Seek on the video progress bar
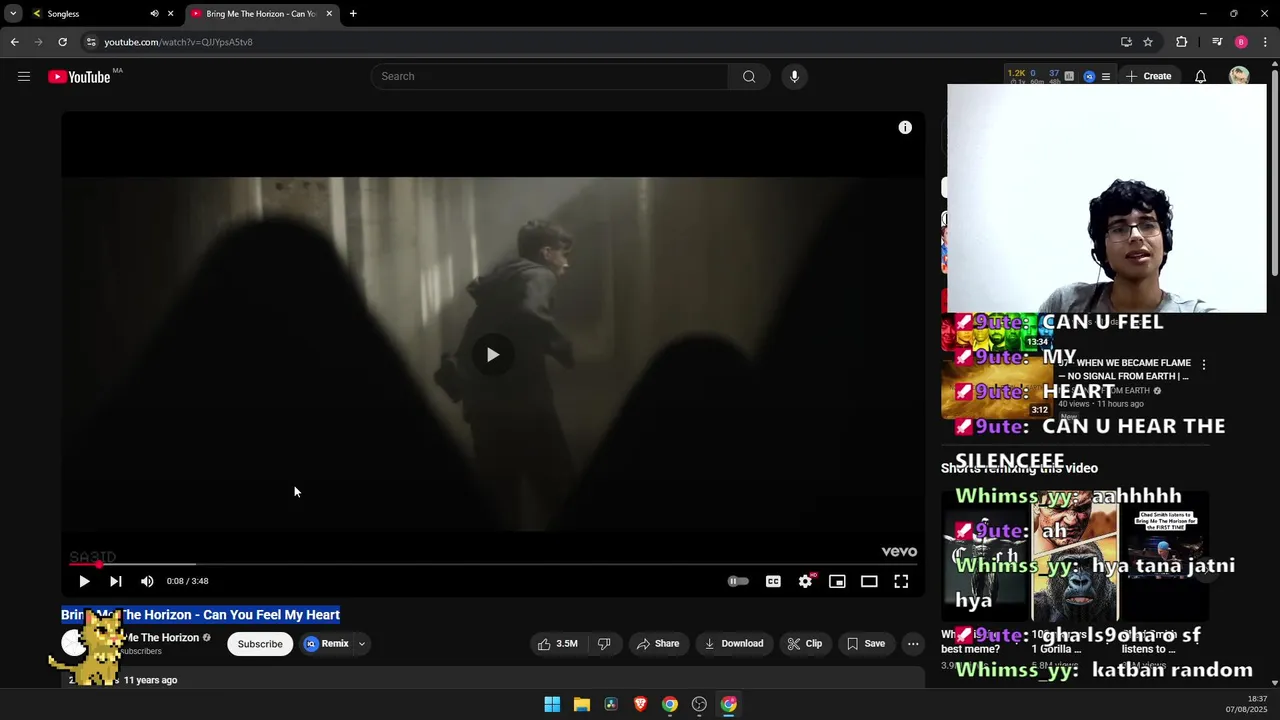Image resolution: width=1280 pixels, height=720 pixels. tap(493, 565)
